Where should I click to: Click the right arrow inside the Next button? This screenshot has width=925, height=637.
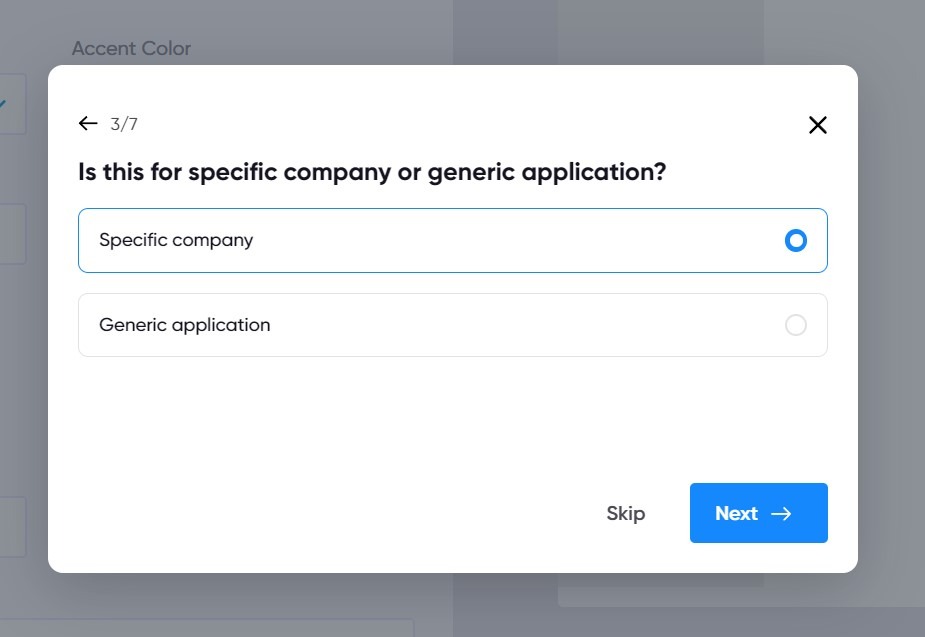point(779,513)
